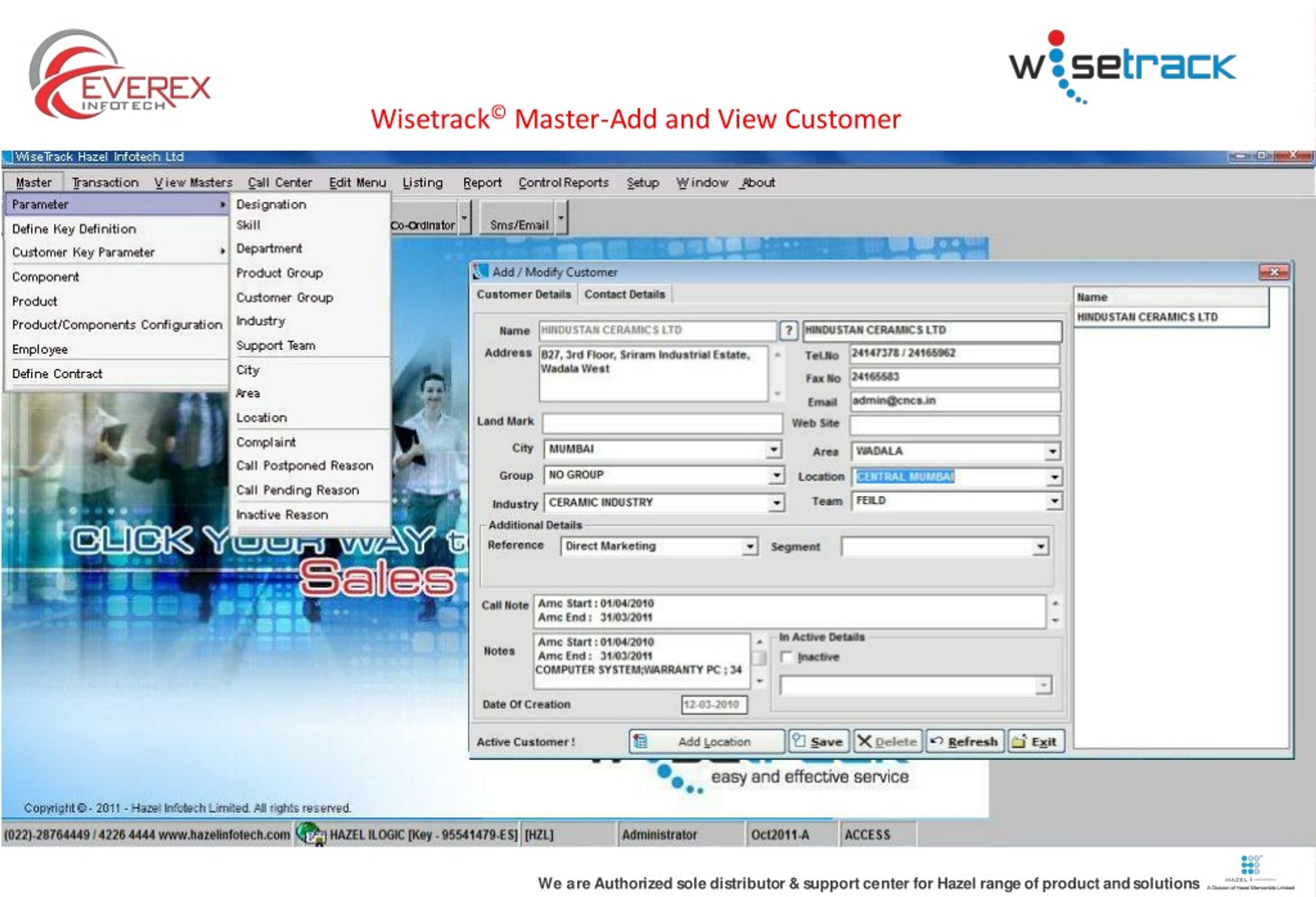
Task: Switch to the Contact Details tab
Action: tap(625, 295)
